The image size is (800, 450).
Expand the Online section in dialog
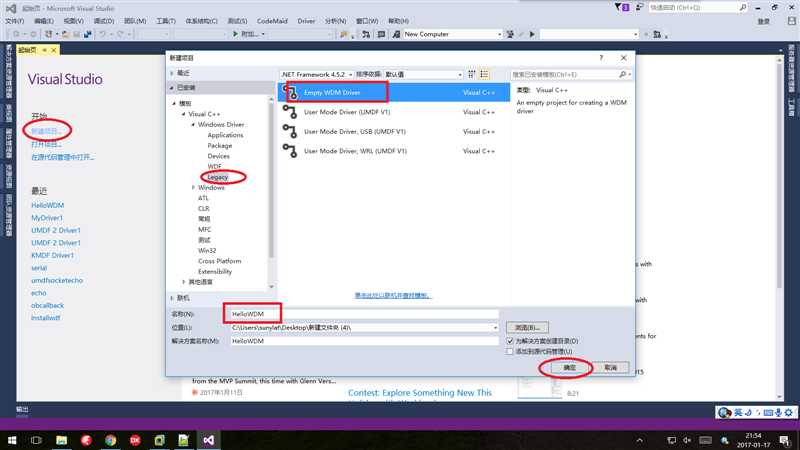[x=172, y=298]
